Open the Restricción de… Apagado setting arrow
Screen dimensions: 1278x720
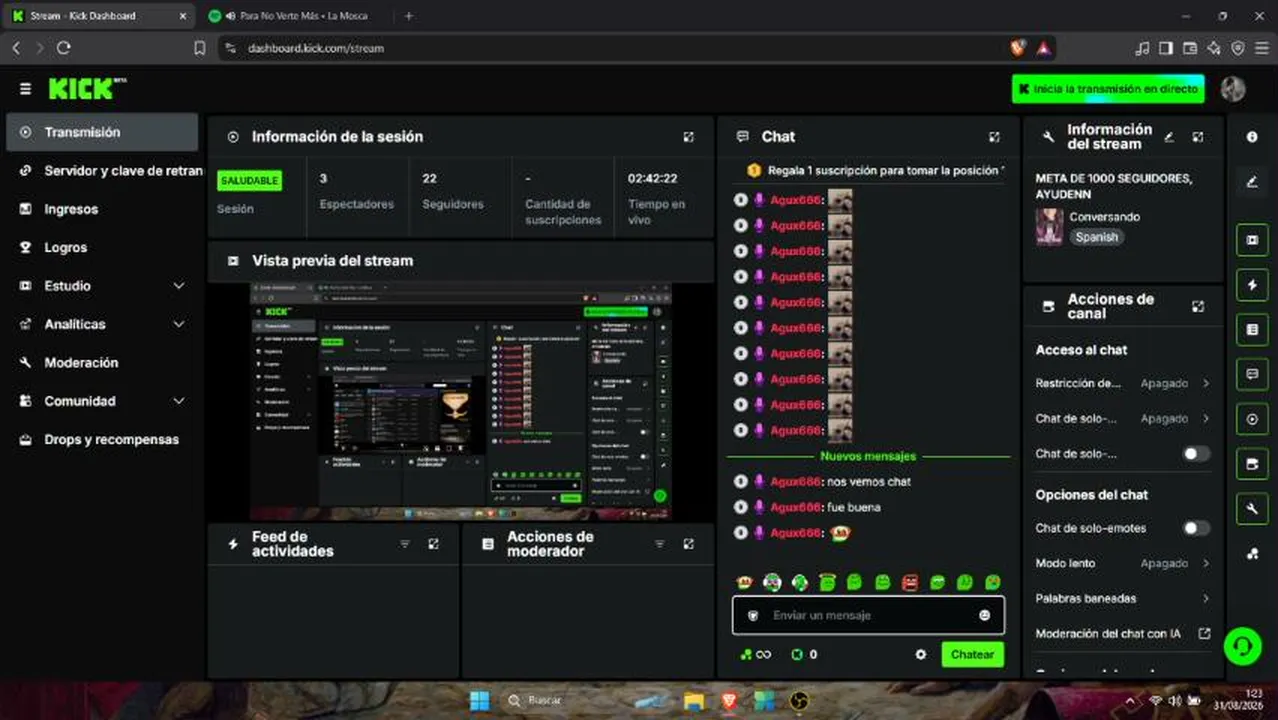click(1206, 383)
